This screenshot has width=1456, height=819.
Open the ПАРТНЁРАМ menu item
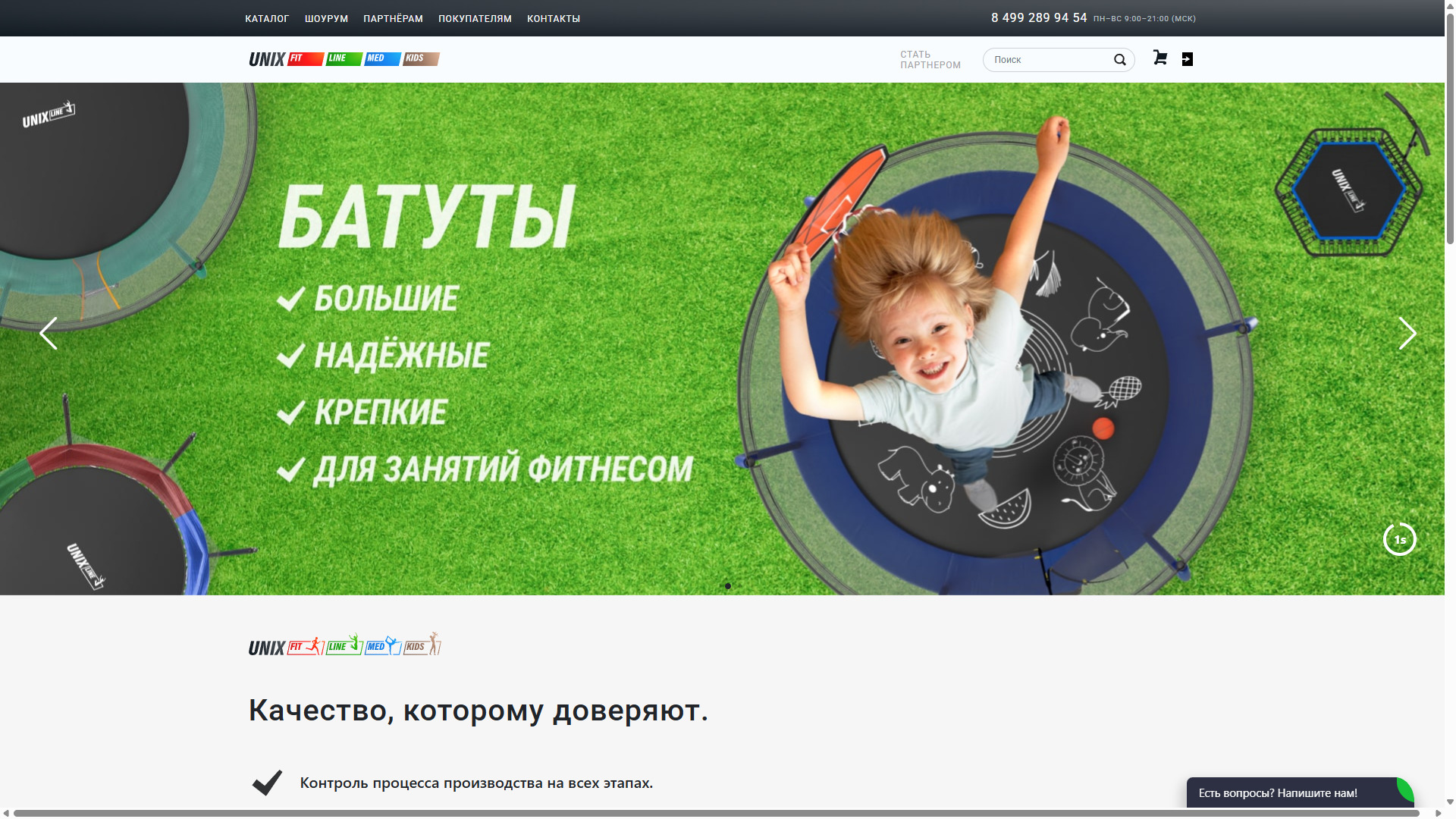[393, 19]
